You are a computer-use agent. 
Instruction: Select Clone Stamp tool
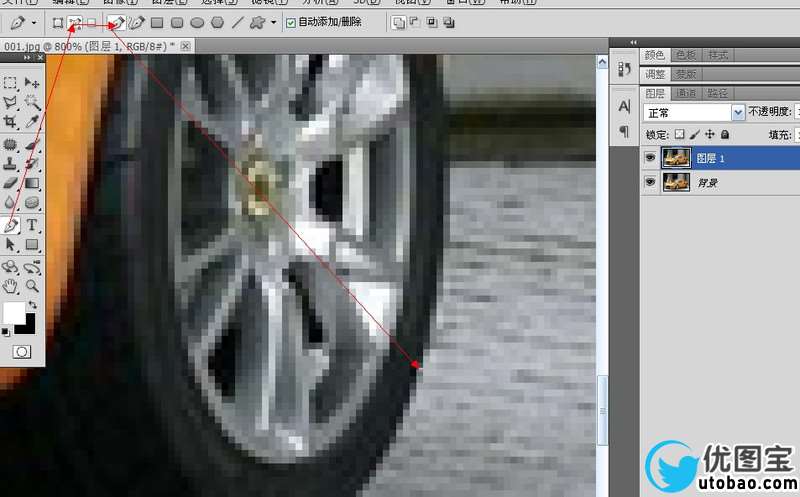click(10, 164)
